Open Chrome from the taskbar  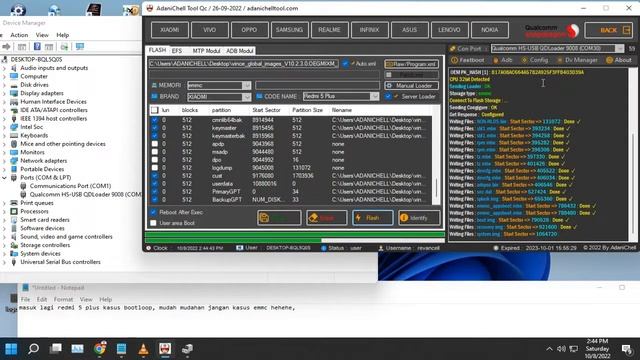pyautogui.click(x=100, y=349)
